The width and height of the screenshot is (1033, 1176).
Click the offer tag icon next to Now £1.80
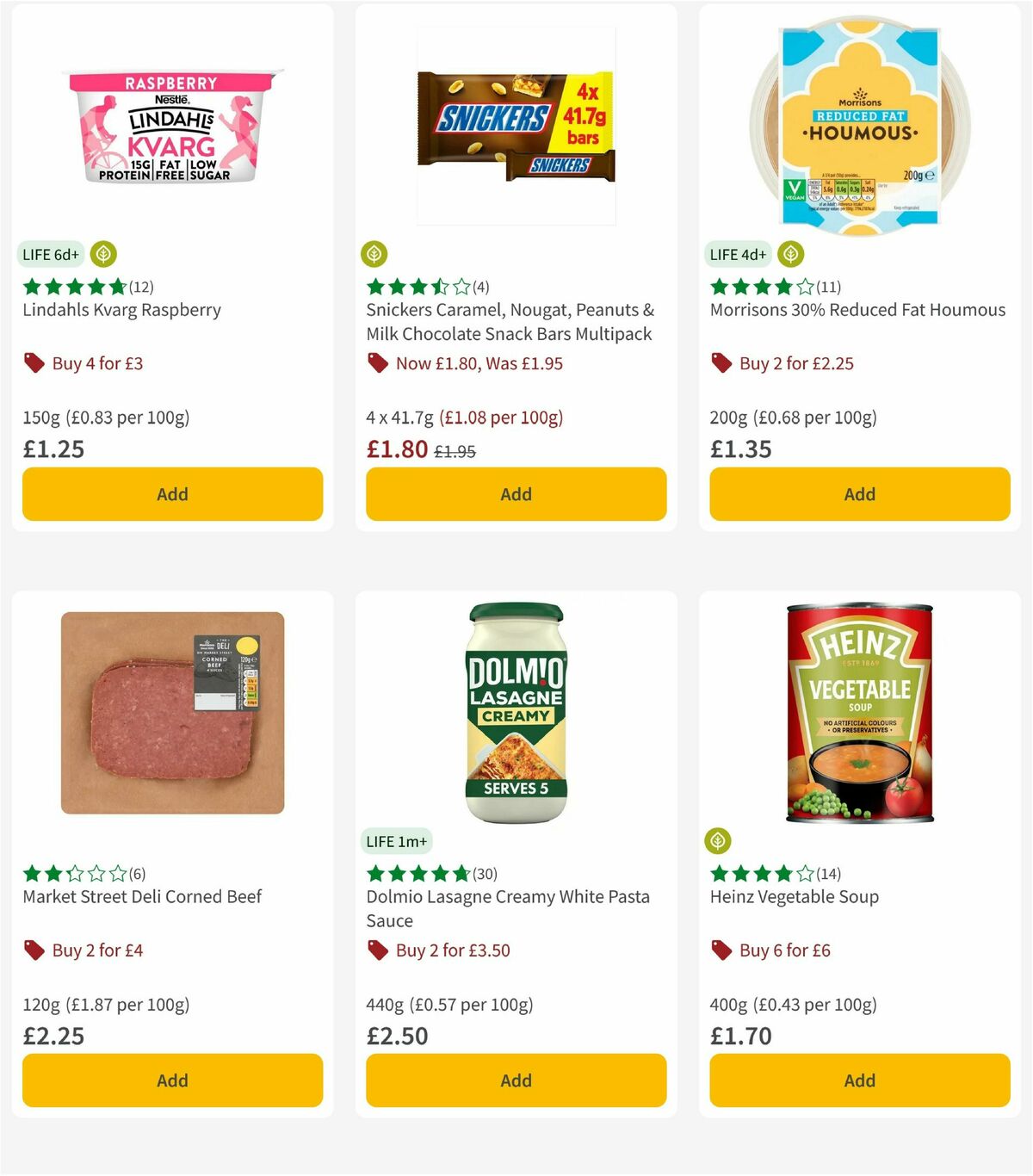tap(377, 362)
